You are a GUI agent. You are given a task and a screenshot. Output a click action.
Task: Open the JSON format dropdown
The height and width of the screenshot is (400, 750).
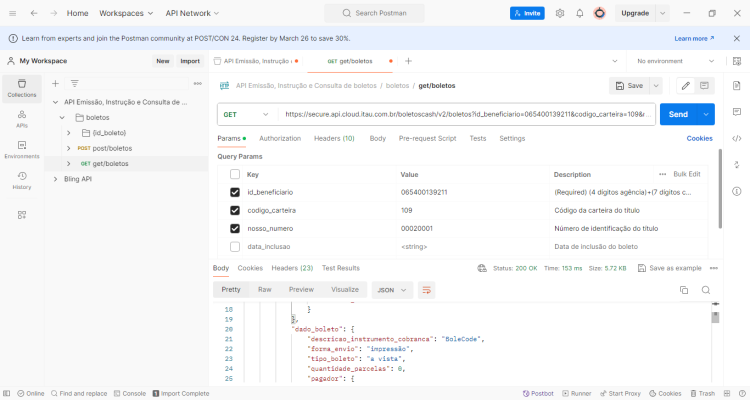[392, 290]
